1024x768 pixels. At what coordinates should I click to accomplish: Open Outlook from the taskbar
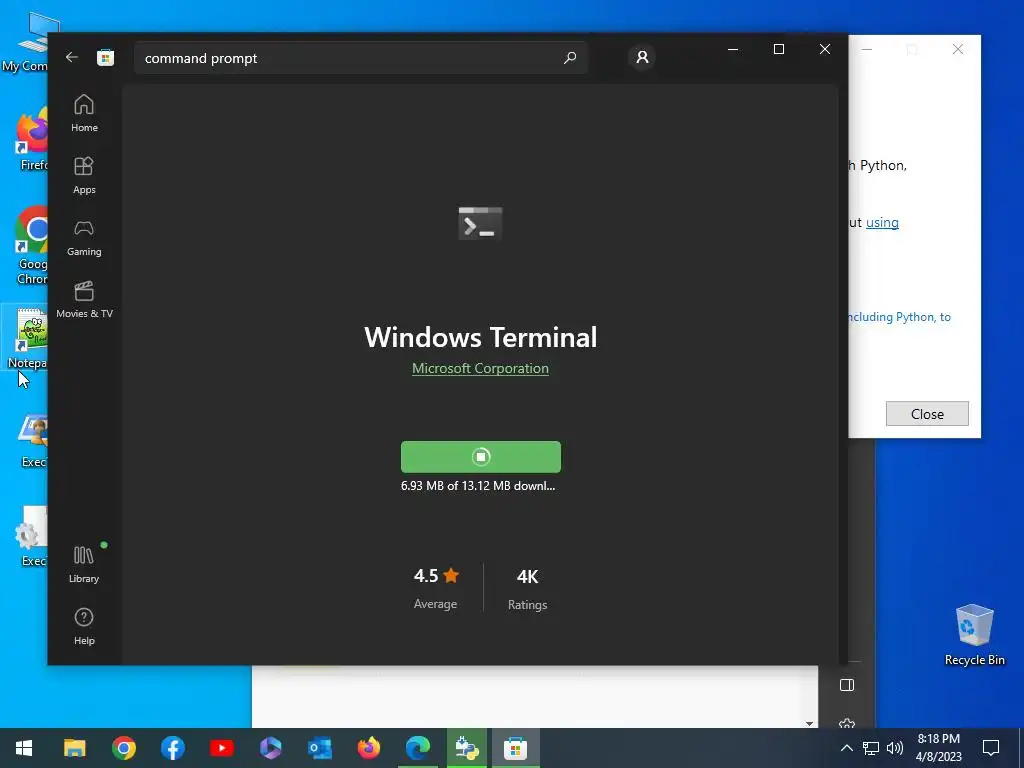[x=319, y=748]
